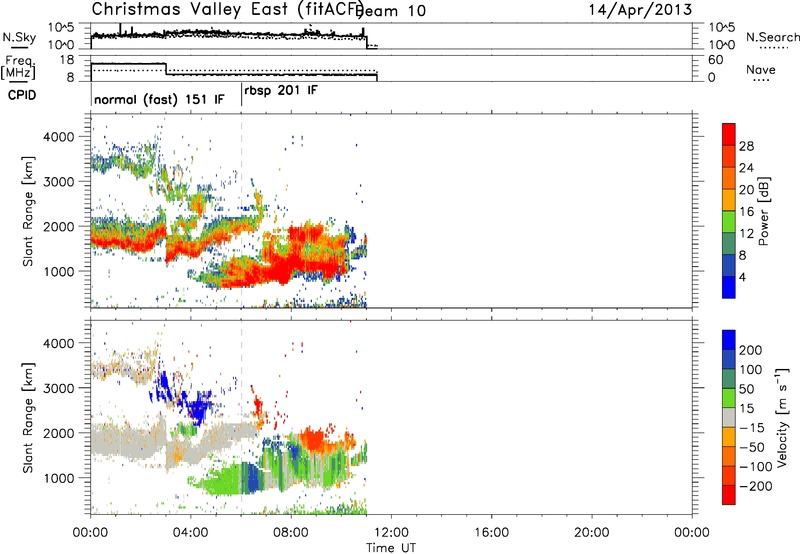
Task: Click the 'N.Search' legend label
Action: (x=772, y=37)
